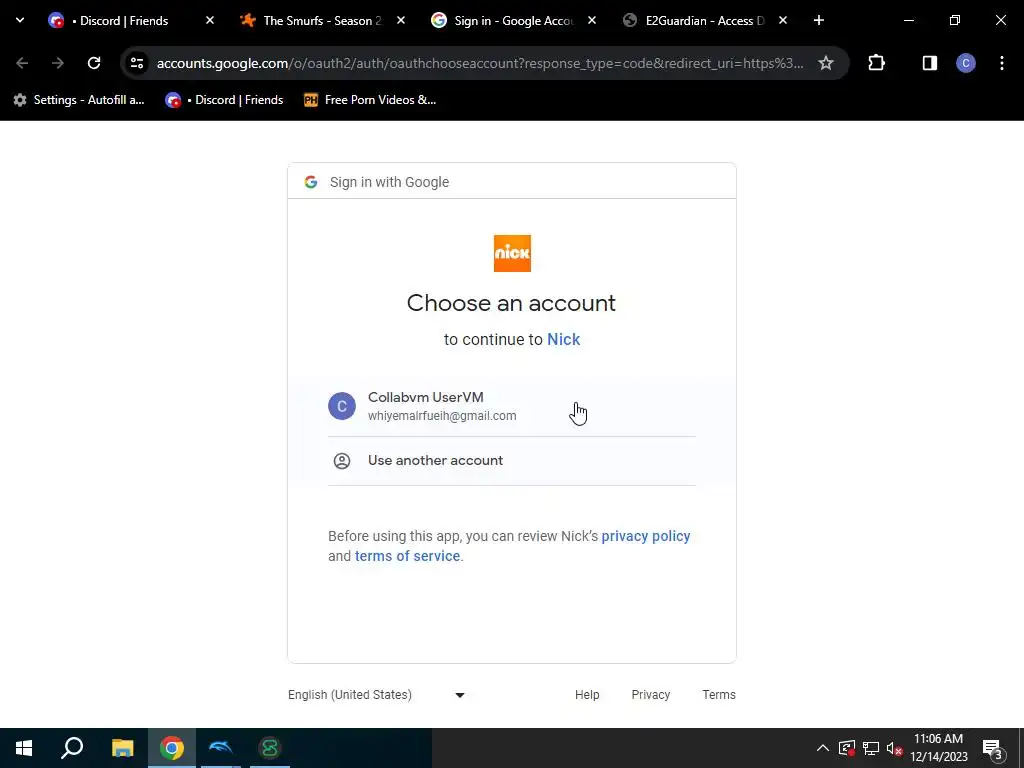
Task: Open Windows taskbar search
Action: coord(72,748)
